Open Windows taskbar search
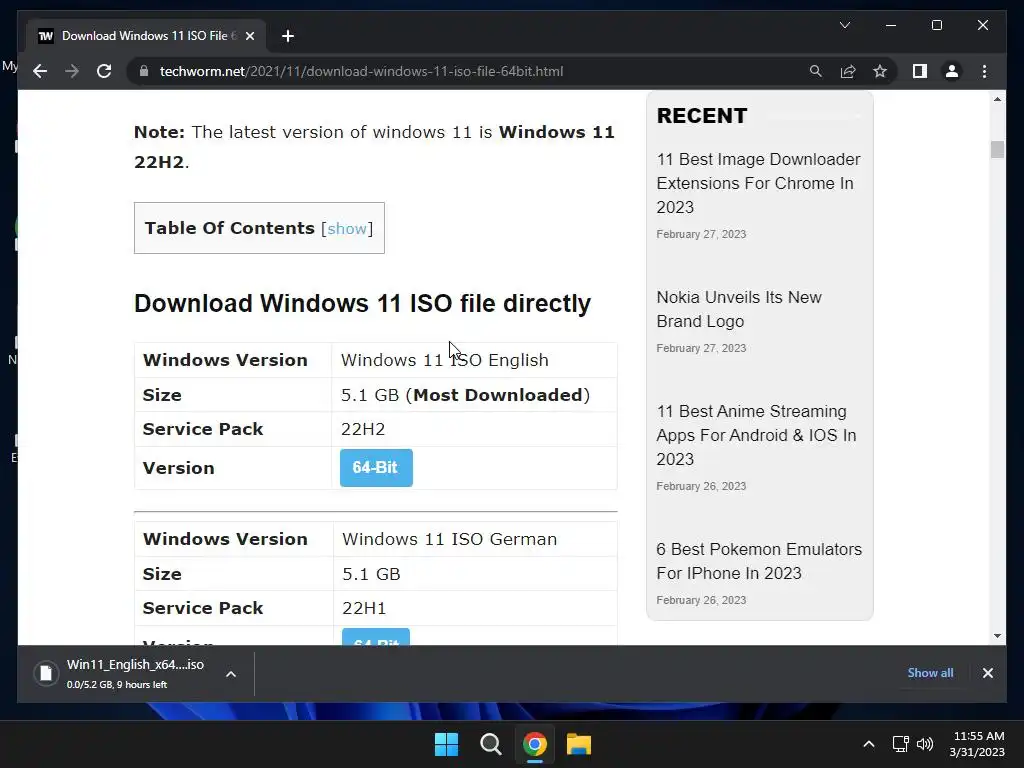1024x768 pixels. 490,744
